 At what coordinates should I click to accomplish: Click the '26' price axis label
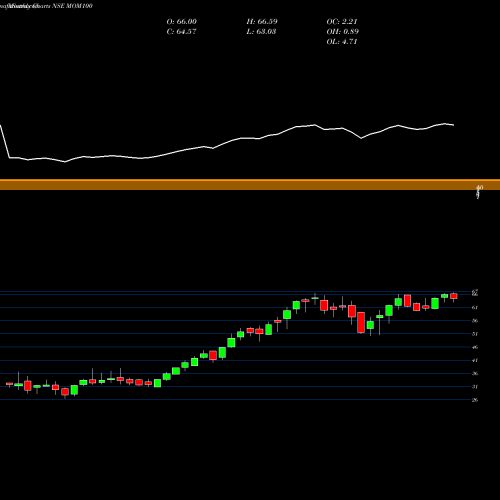tap(475, 400)
